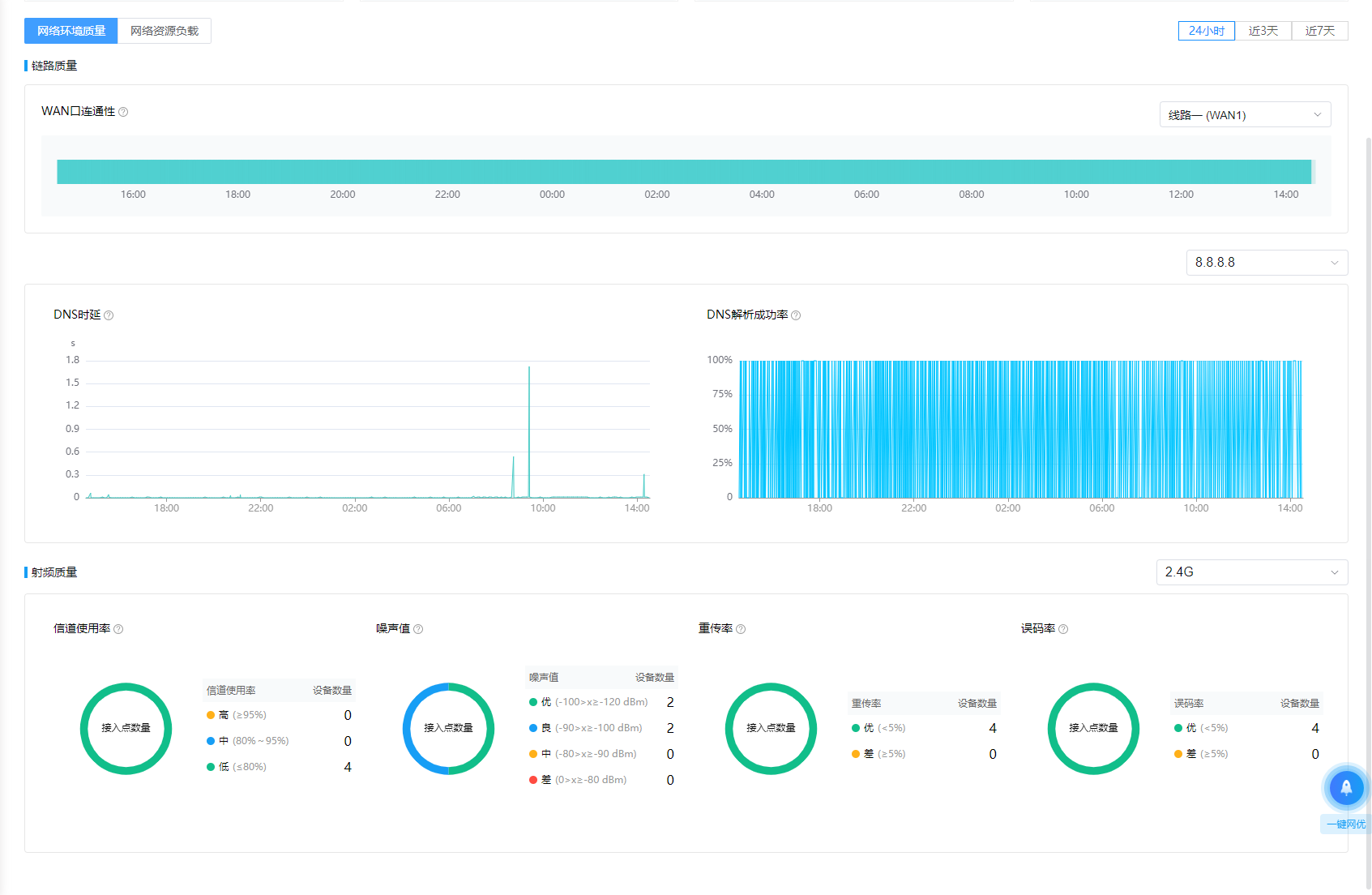The image size is (1372, 895).
Task: Click the teal WAN connectivity timeline bar
Action: (684, 172)
